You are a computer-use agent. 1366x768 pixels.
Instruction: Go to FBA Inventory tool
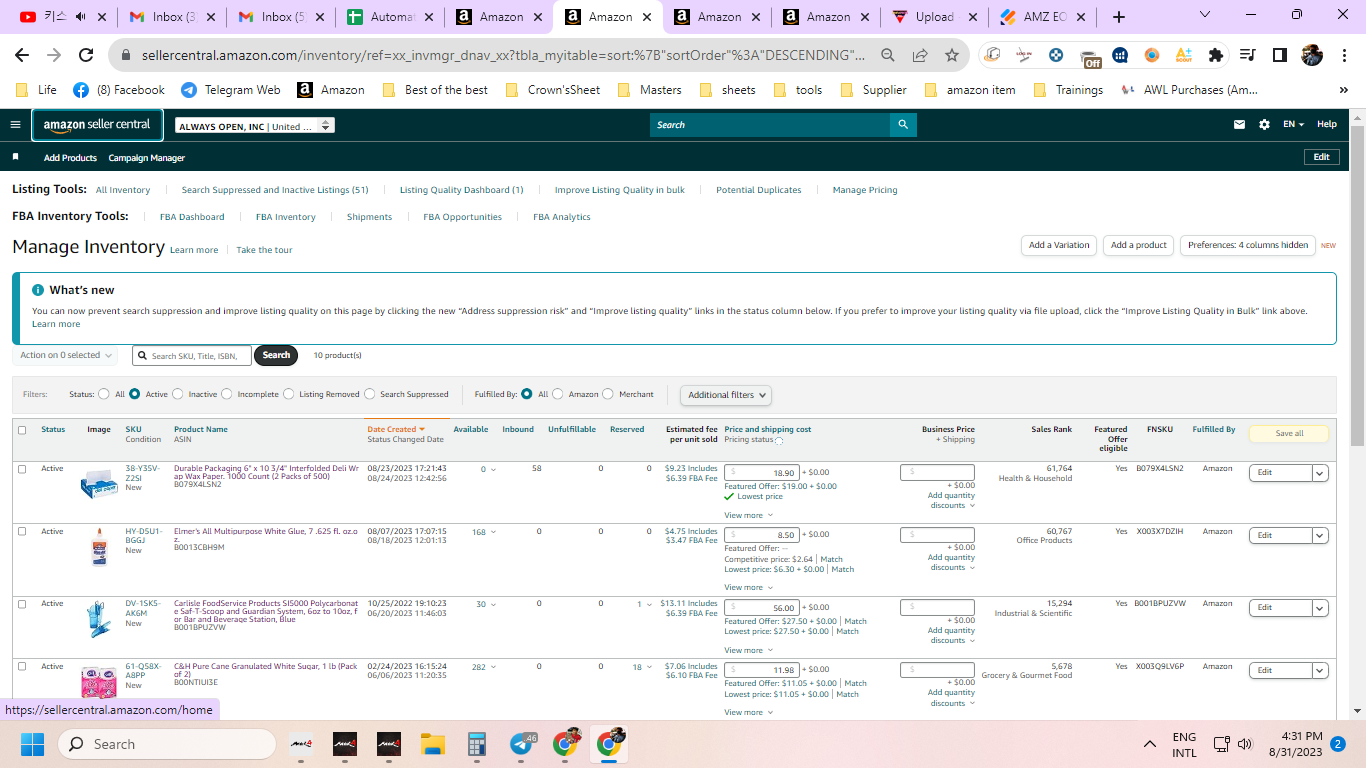pos(285,217)
